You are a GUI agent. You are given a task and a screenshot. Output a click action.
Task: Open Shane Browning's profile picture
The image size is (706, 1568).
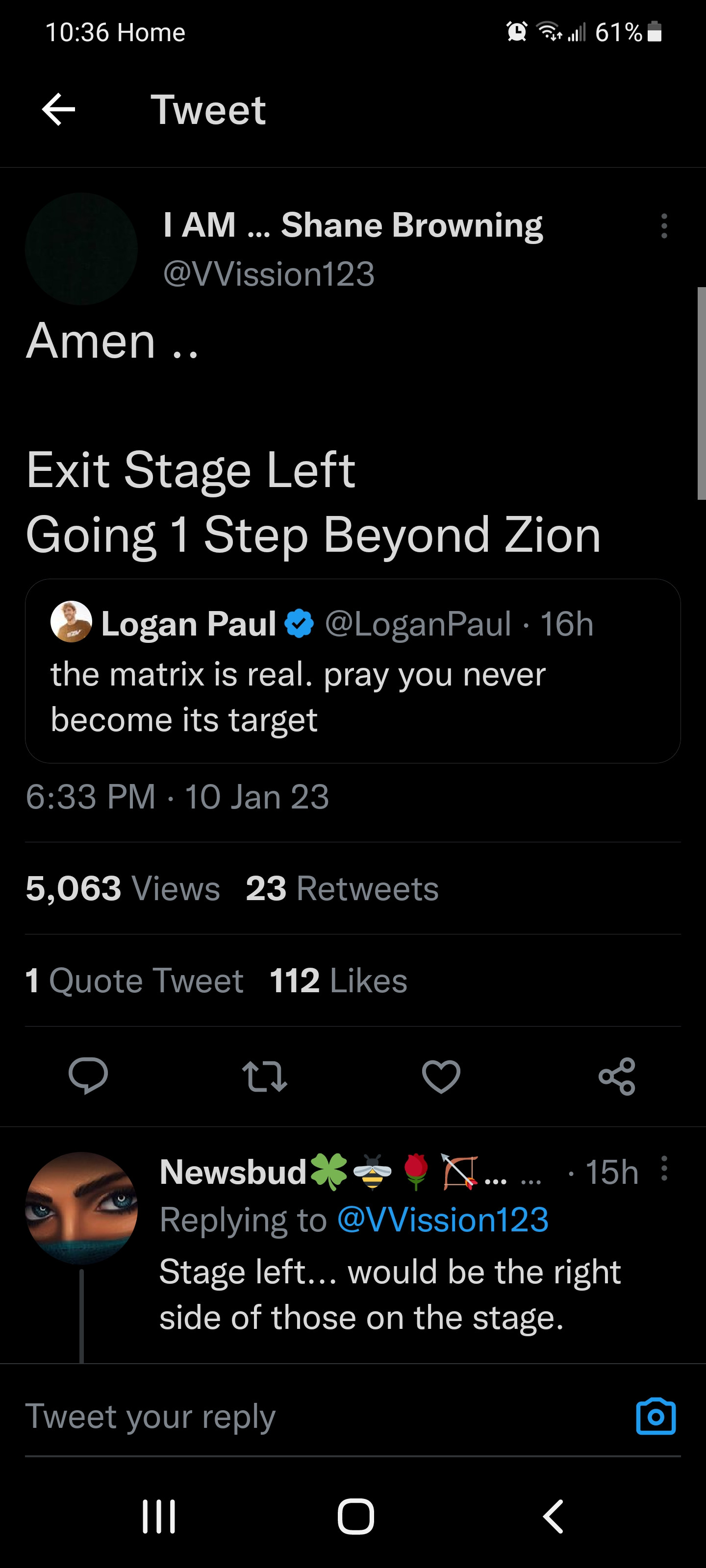81,249
